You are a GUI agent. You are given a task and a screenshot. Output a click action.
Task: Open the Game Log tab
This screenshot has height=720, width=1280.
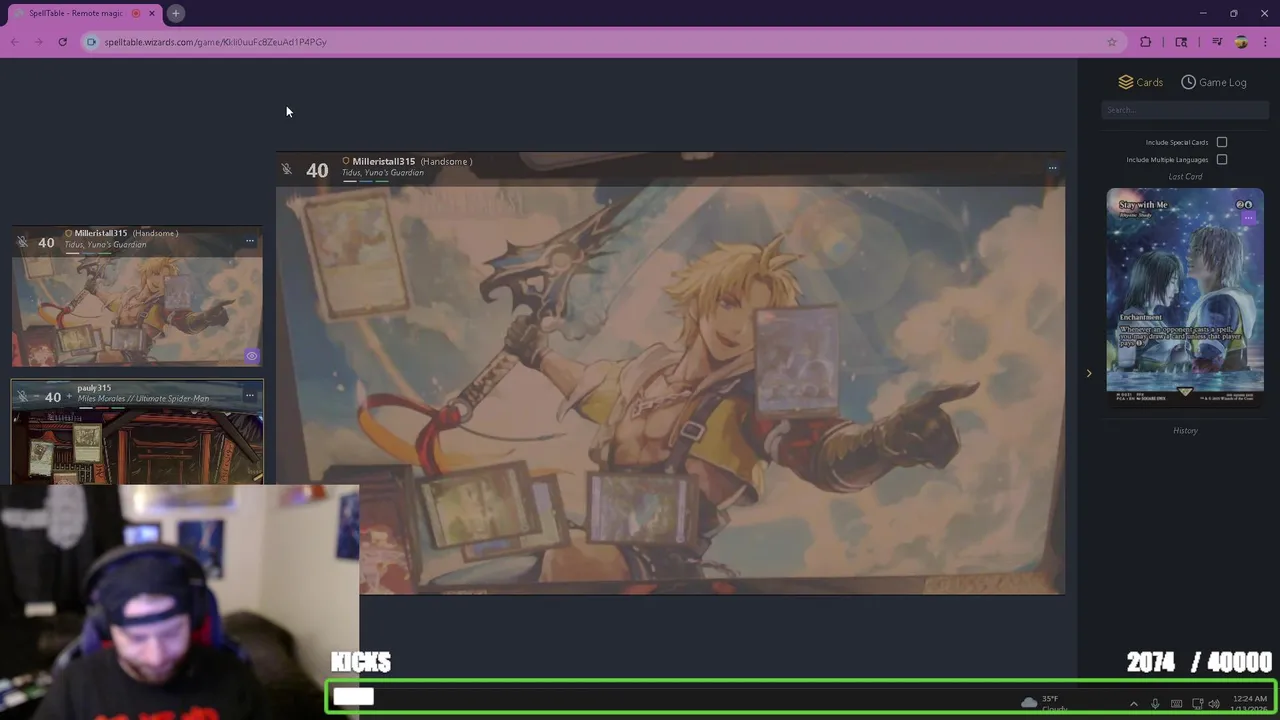[x=1214, y=82]
